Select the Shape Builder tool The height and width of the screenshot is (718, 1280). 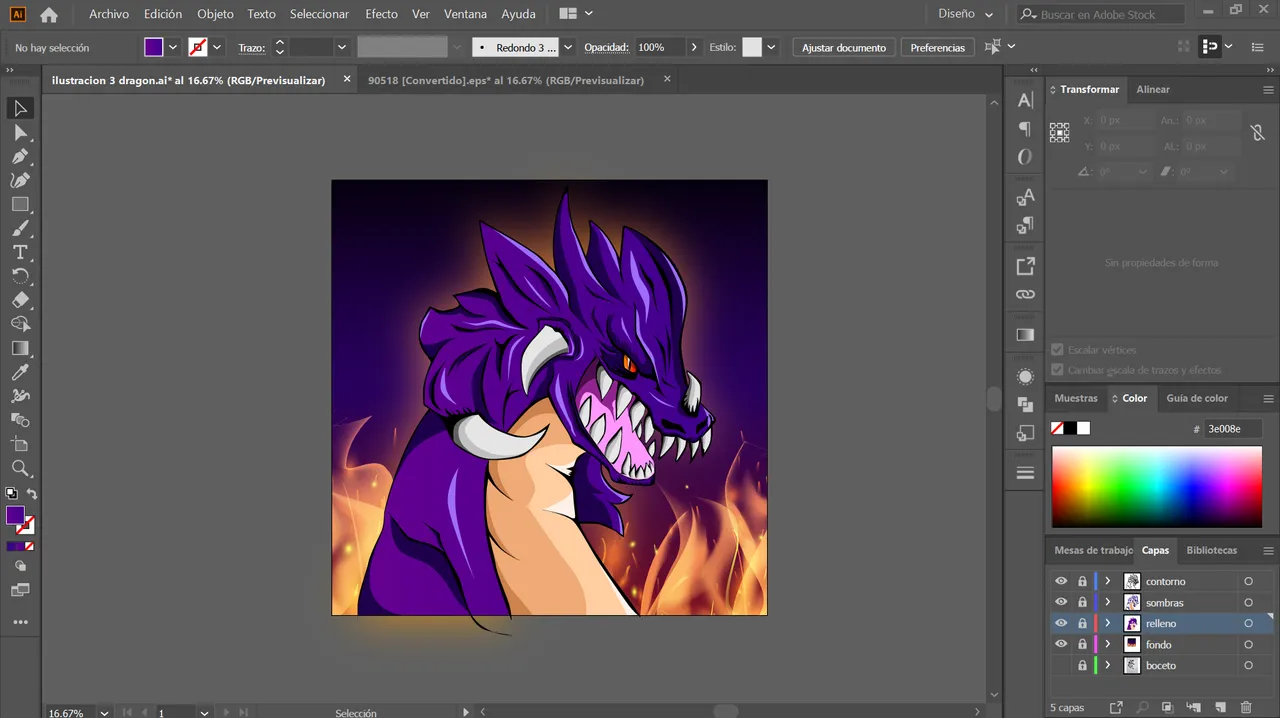point(20,324)
